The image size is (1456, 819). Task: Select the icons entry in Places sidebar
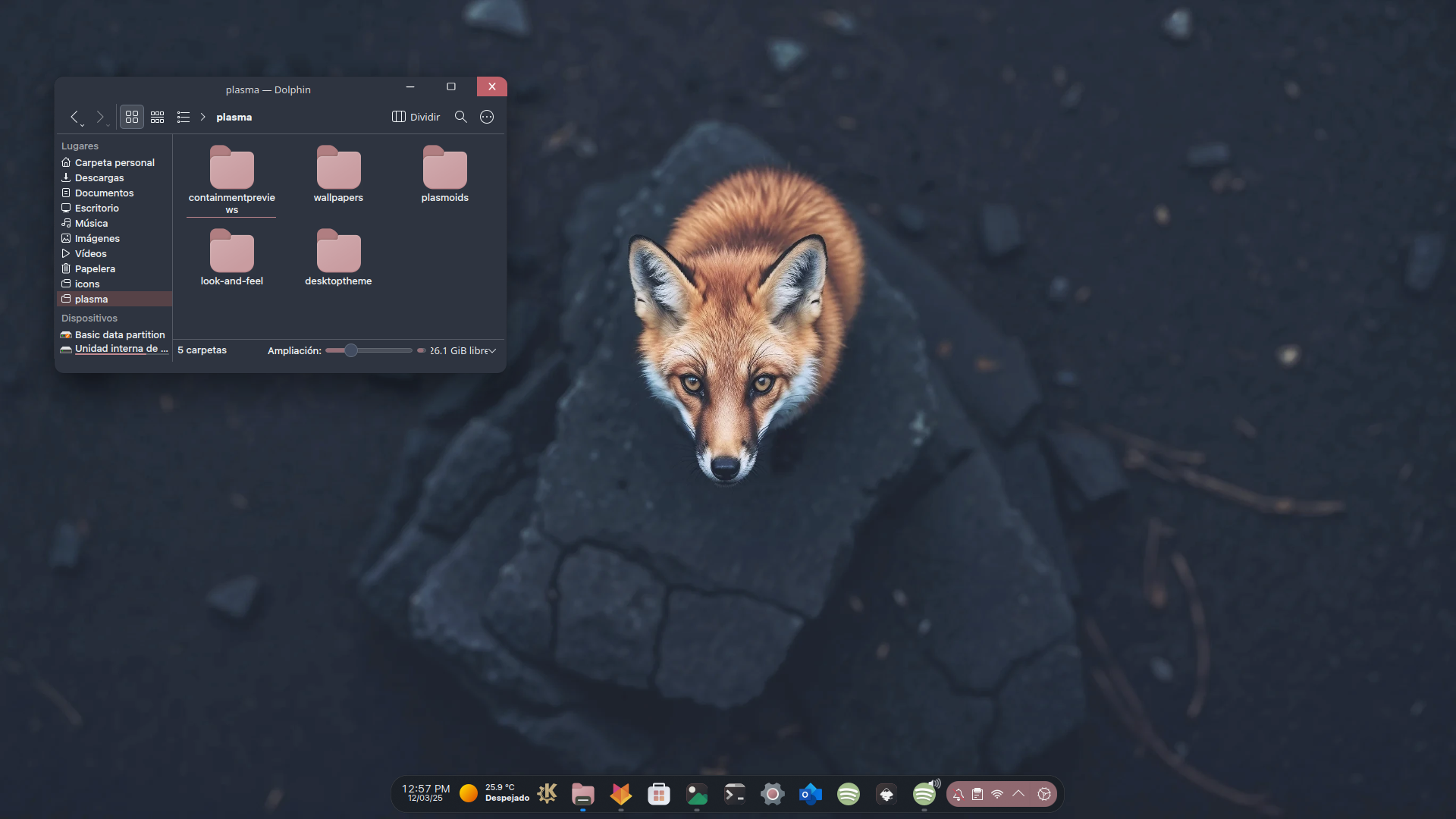coord(115,284)
